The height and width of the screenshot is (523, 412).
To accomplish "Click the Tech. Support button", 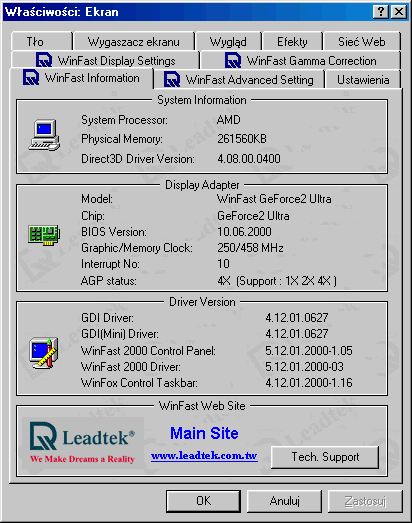I will tap(325, 457).
